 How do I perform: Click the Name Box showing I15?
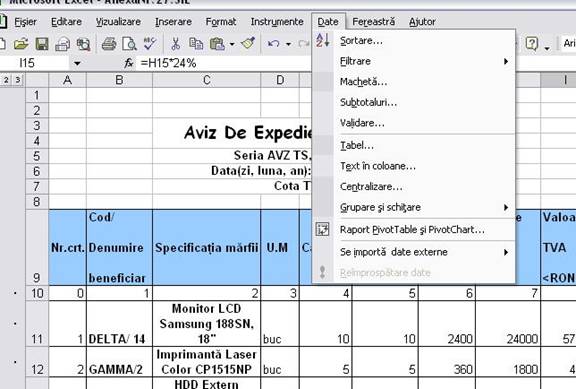[35, 63]
